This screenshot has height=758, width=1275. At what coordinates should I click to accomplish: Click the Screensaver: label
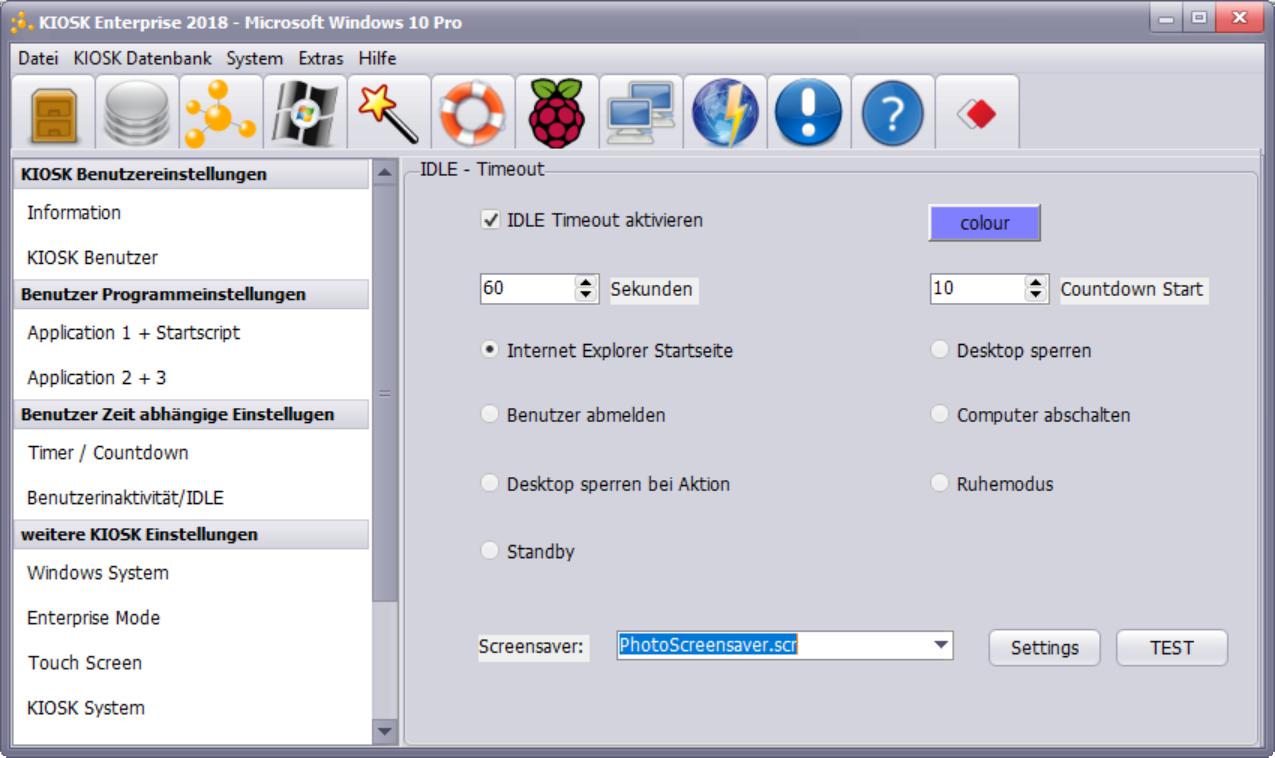click(x=533, y=647)
